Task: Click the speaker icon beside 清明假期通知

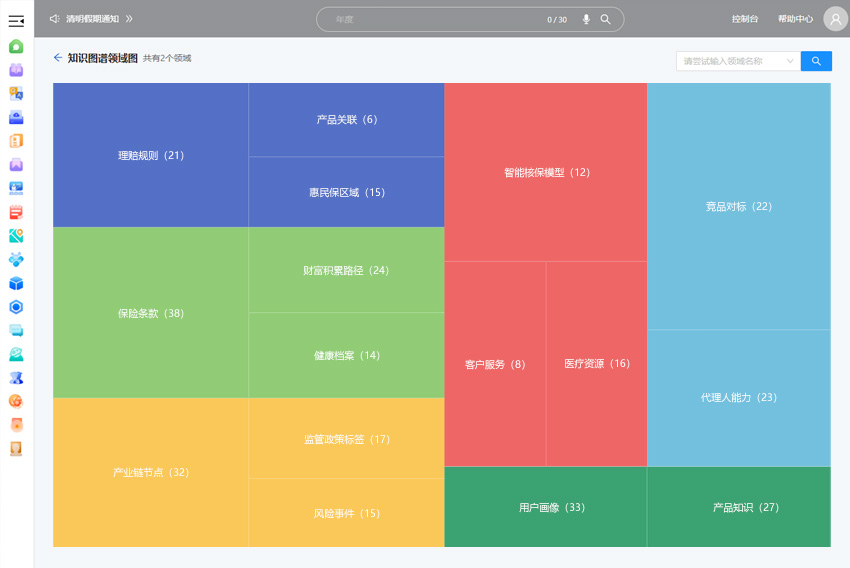Action: tap(54, 19)
